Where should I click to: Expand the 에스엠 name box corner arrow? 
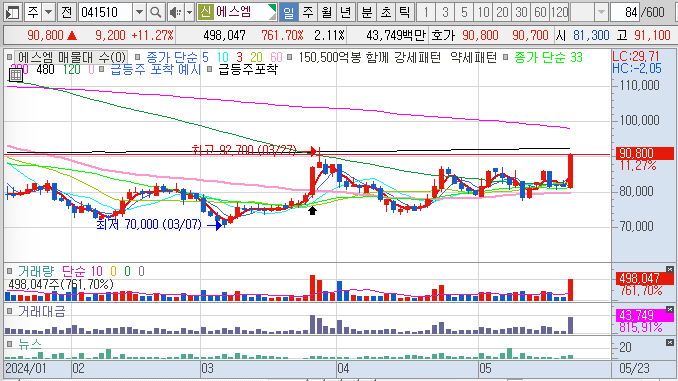click(272, 12)
